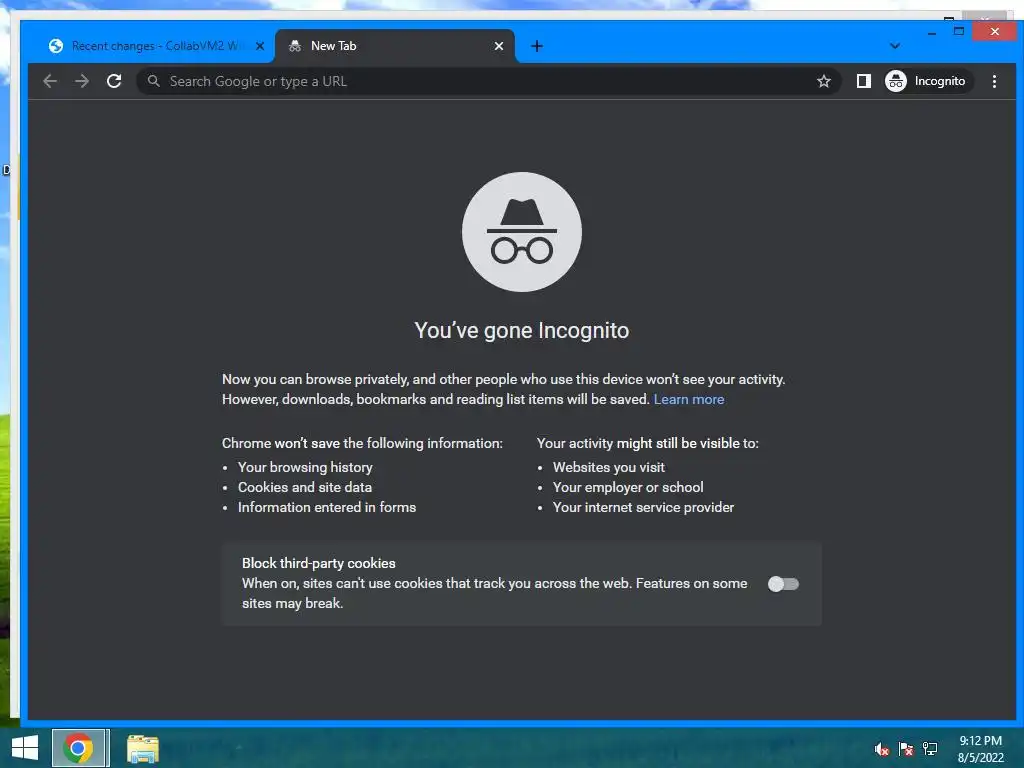Screen dimensions: 1024x768
Task: Open the side panel icon
Action: 863,81
